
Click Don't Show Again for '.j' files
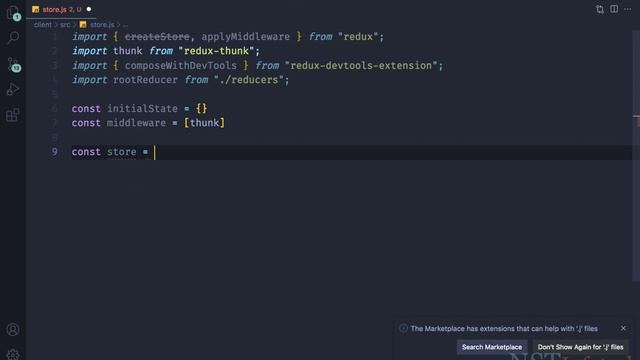tap(580, 347)
